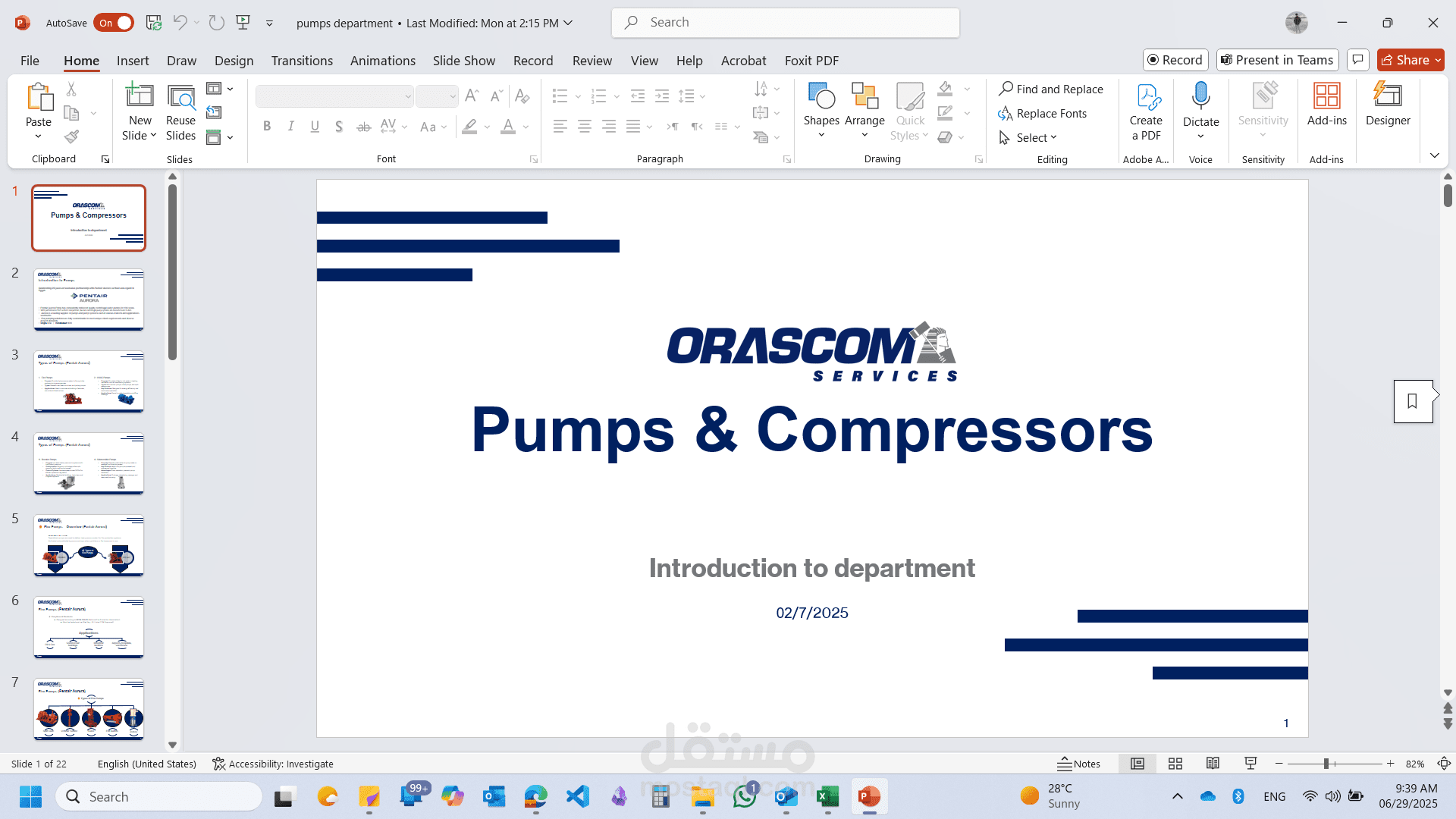Open the Select dropdown
This screenshot has width=1456, height=819.
(x=1028, y=137)
